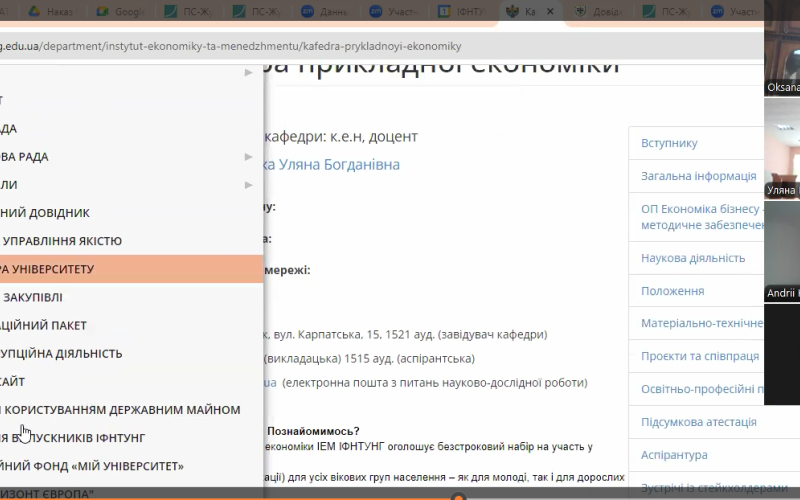Go to Проєкти та співпраця
This screenshot has width=800, height=500.
click(x=700, y=356)
